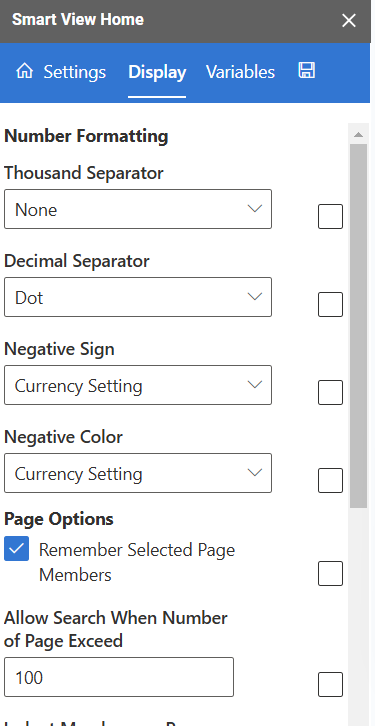
Task: Check the box beside Negative Color
Action: point(331,480)
